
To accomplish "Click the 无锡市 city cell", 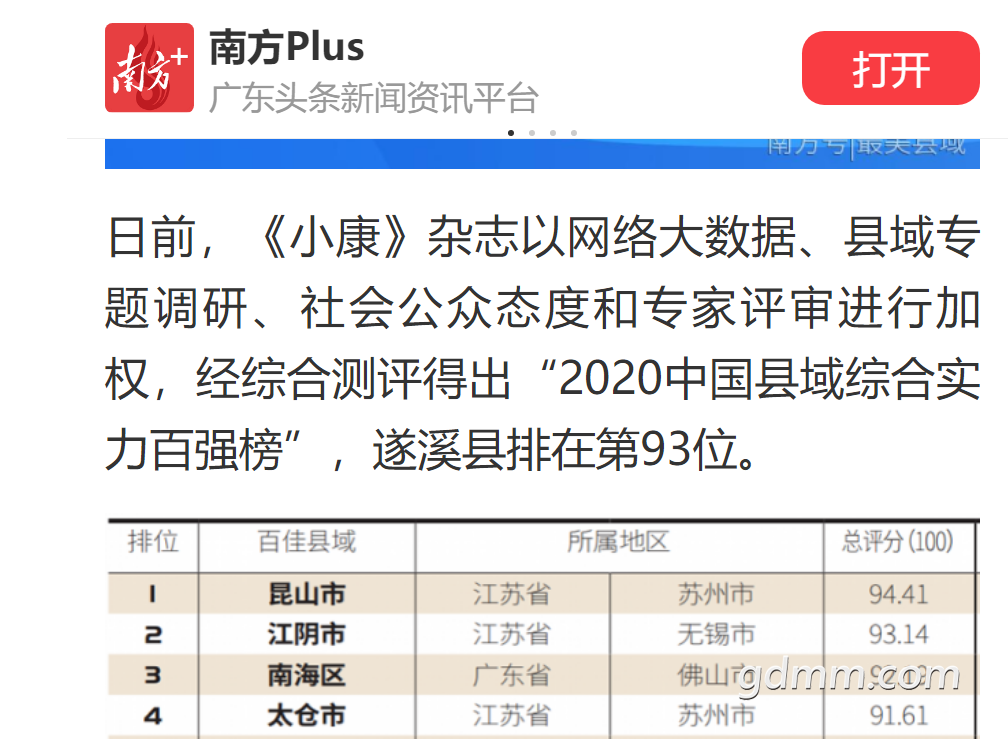I will coord(716,634).
